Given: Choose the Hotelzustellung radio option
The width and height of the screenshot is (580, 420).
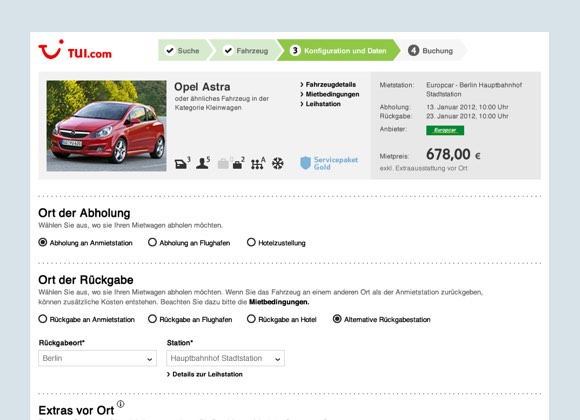Looking at the screenshot, I should (x=251, y=242).
